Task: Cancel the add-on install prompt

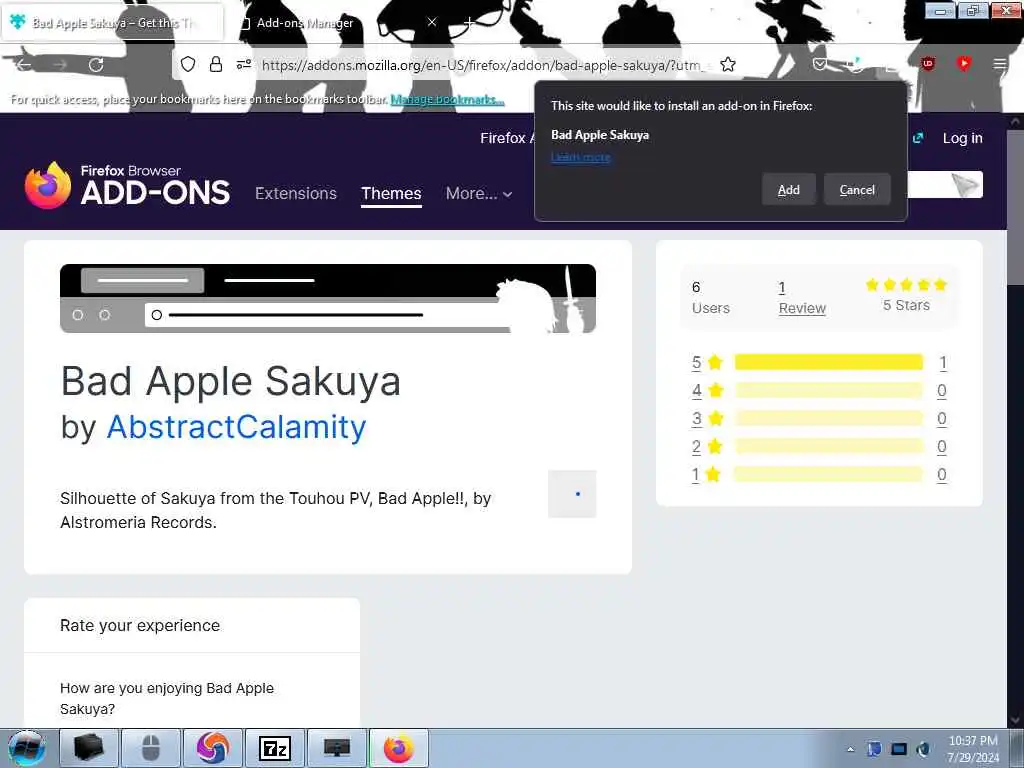Action: tap(857, 189)
